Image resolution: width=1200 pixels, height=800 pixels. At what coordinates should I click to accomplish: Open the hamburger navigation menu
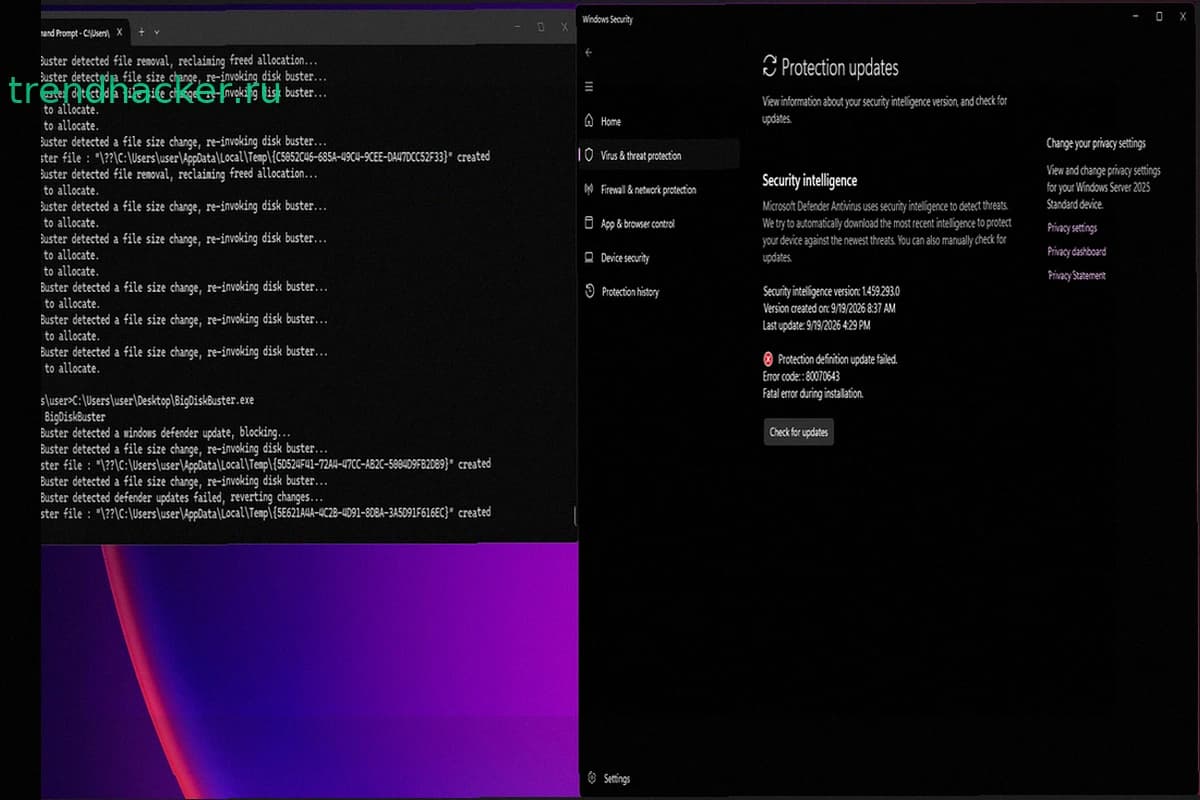[x=589, y=87]
